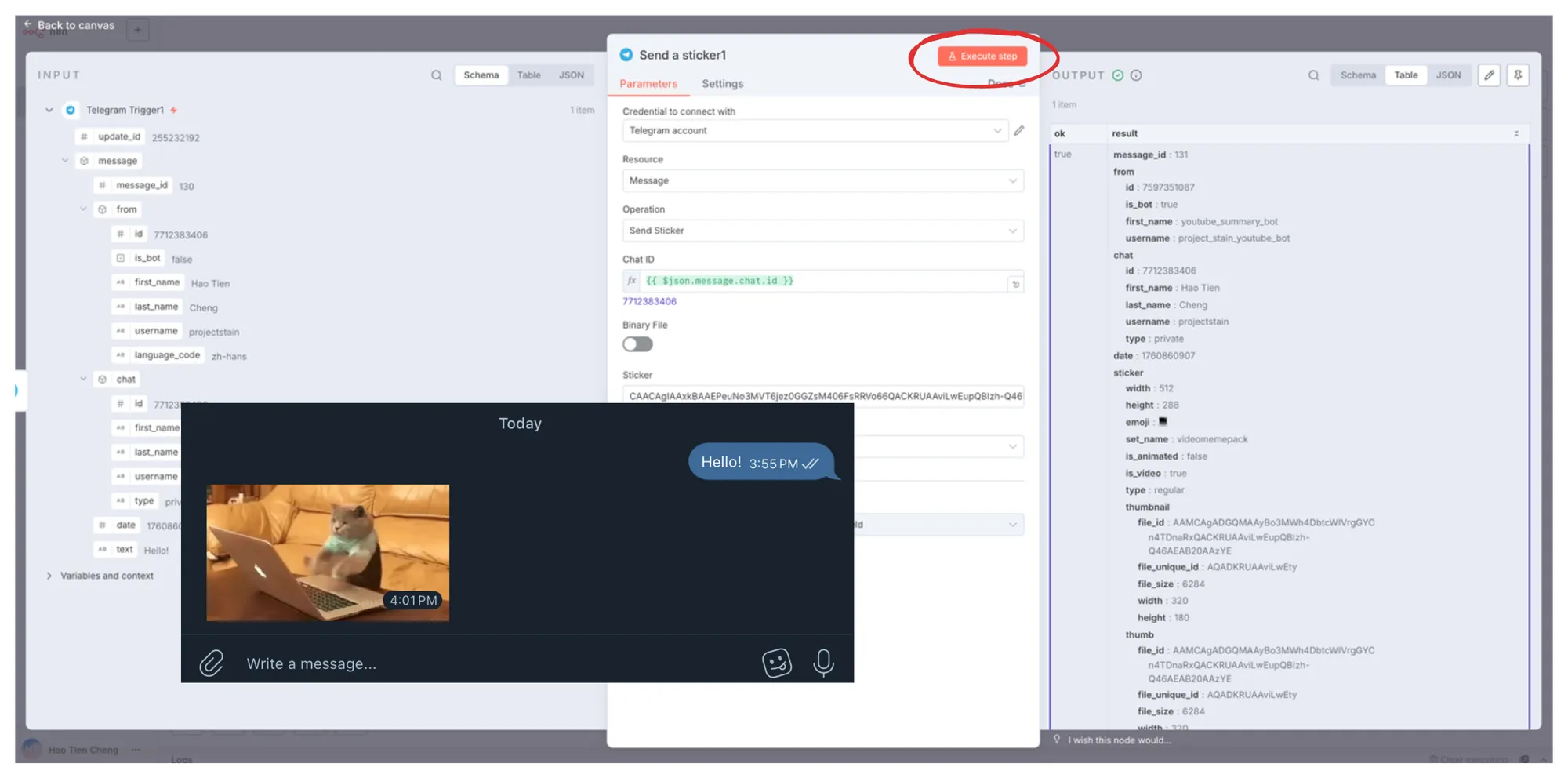Open the Settings tab
This screenshot has width=1568, height=778.
pyautogui.click(x=722, y=84)
